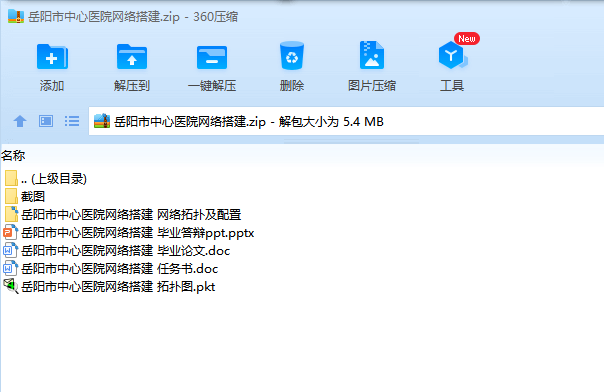604x392 pixels.
Task: Go up one level with the arrow icon
Action: pos(20,121)
